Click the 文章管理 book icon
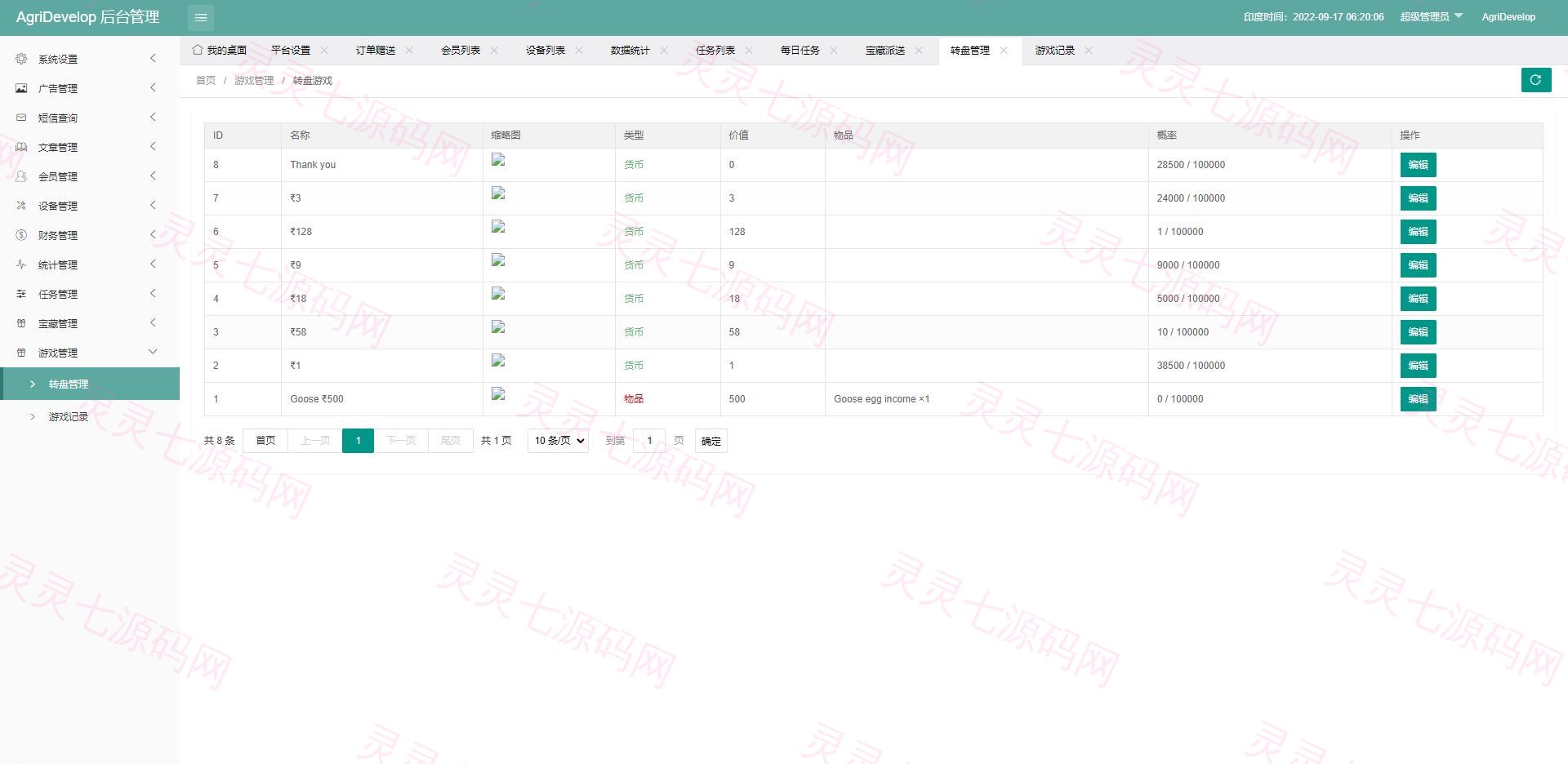The width and height of the screenshot is (1568, 764). point(21,147)
